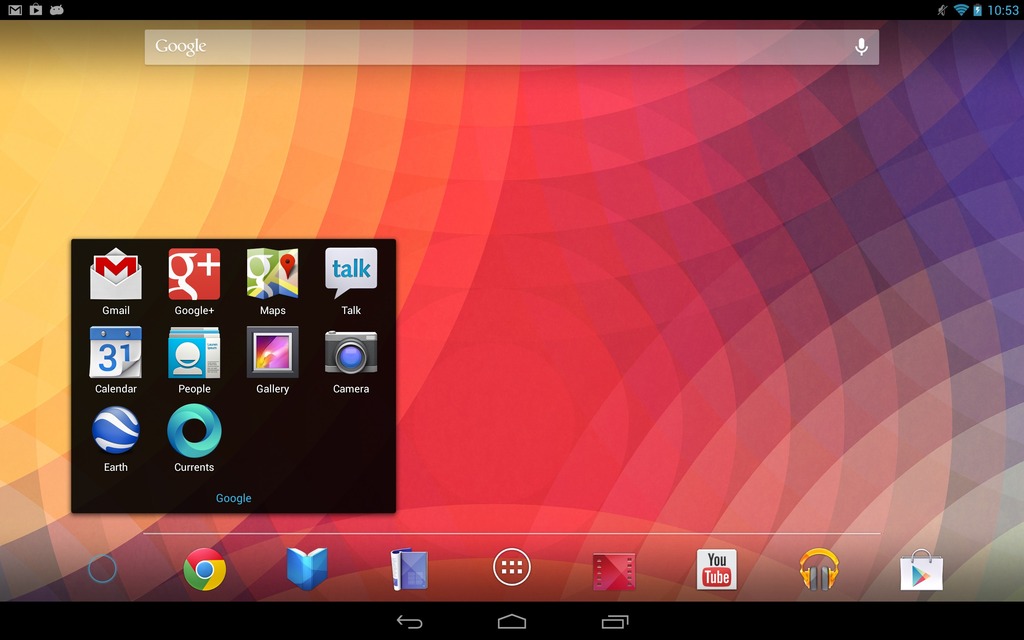Tap the clock showing 10:53

(x=1002, y=10)
